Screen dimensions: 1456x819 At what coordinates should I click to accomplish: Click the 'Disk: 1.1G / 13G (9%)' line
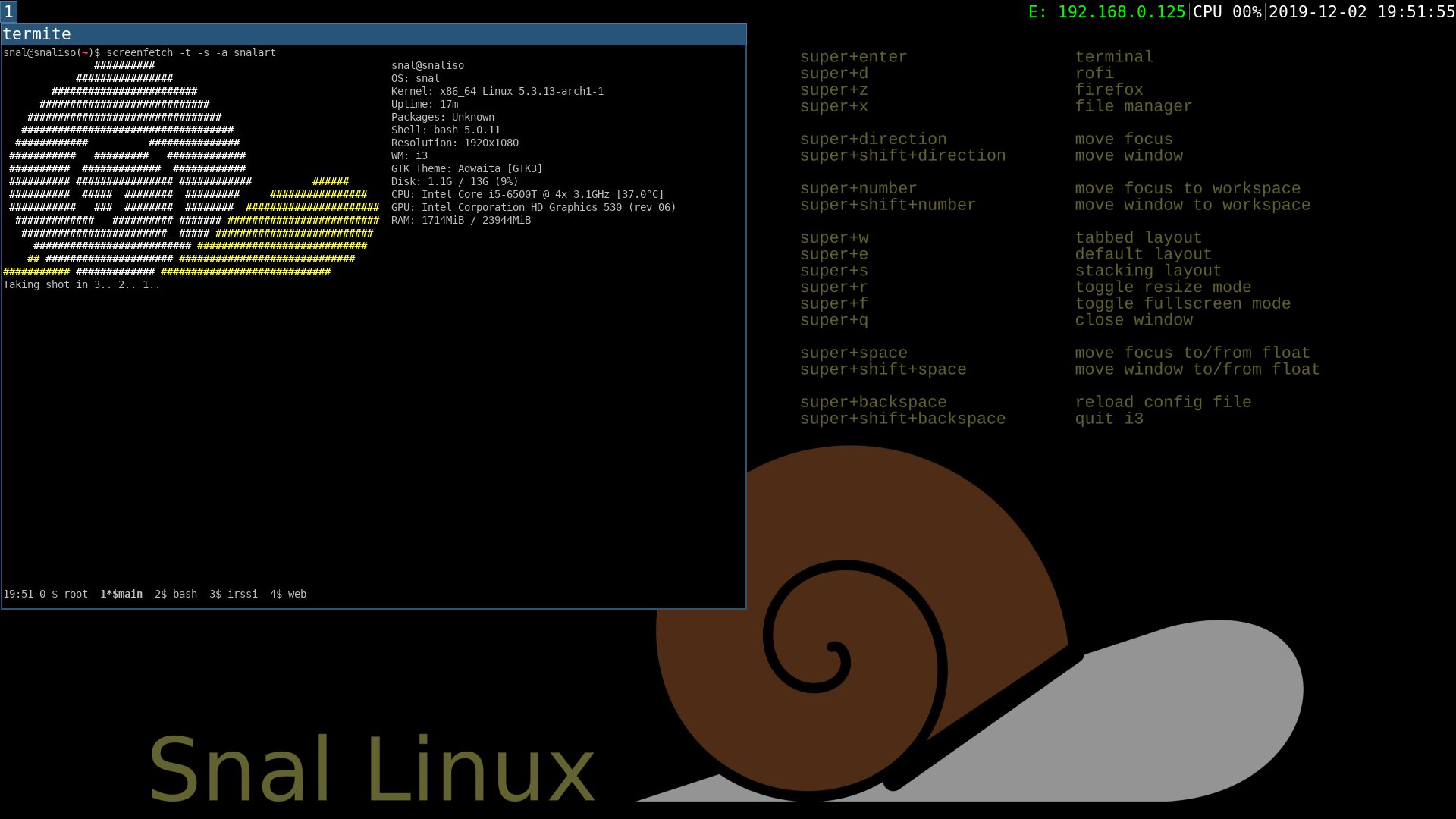tap(455, 181)
